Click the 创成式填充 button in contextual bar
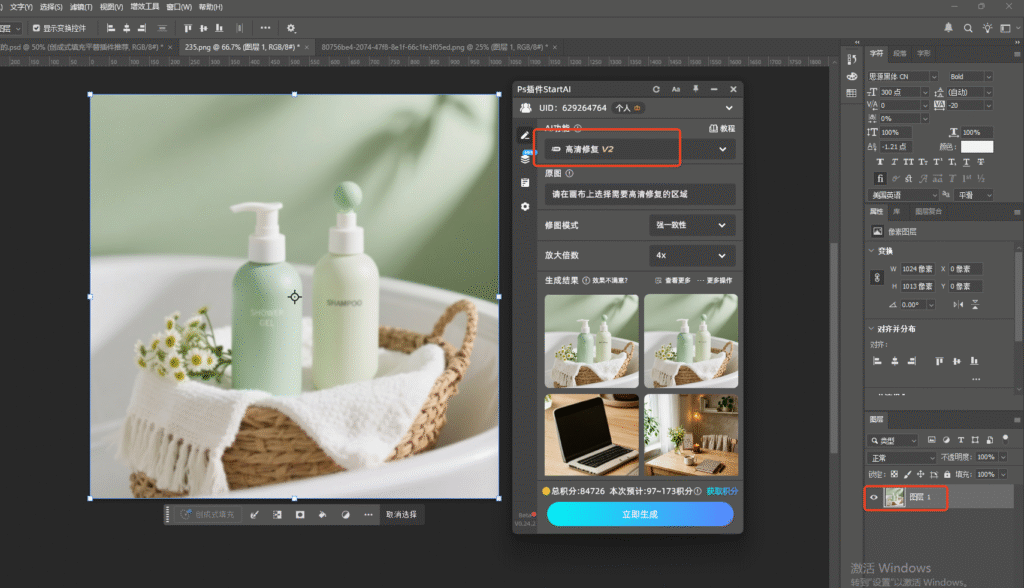The height and width of the screenshot is (588, 1024). 208,515
